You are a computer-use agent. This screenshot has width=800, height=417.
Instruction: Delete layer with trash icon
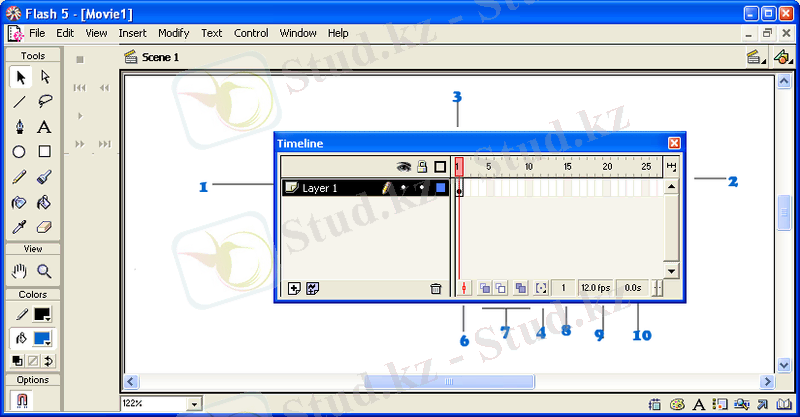coord(436,288)
